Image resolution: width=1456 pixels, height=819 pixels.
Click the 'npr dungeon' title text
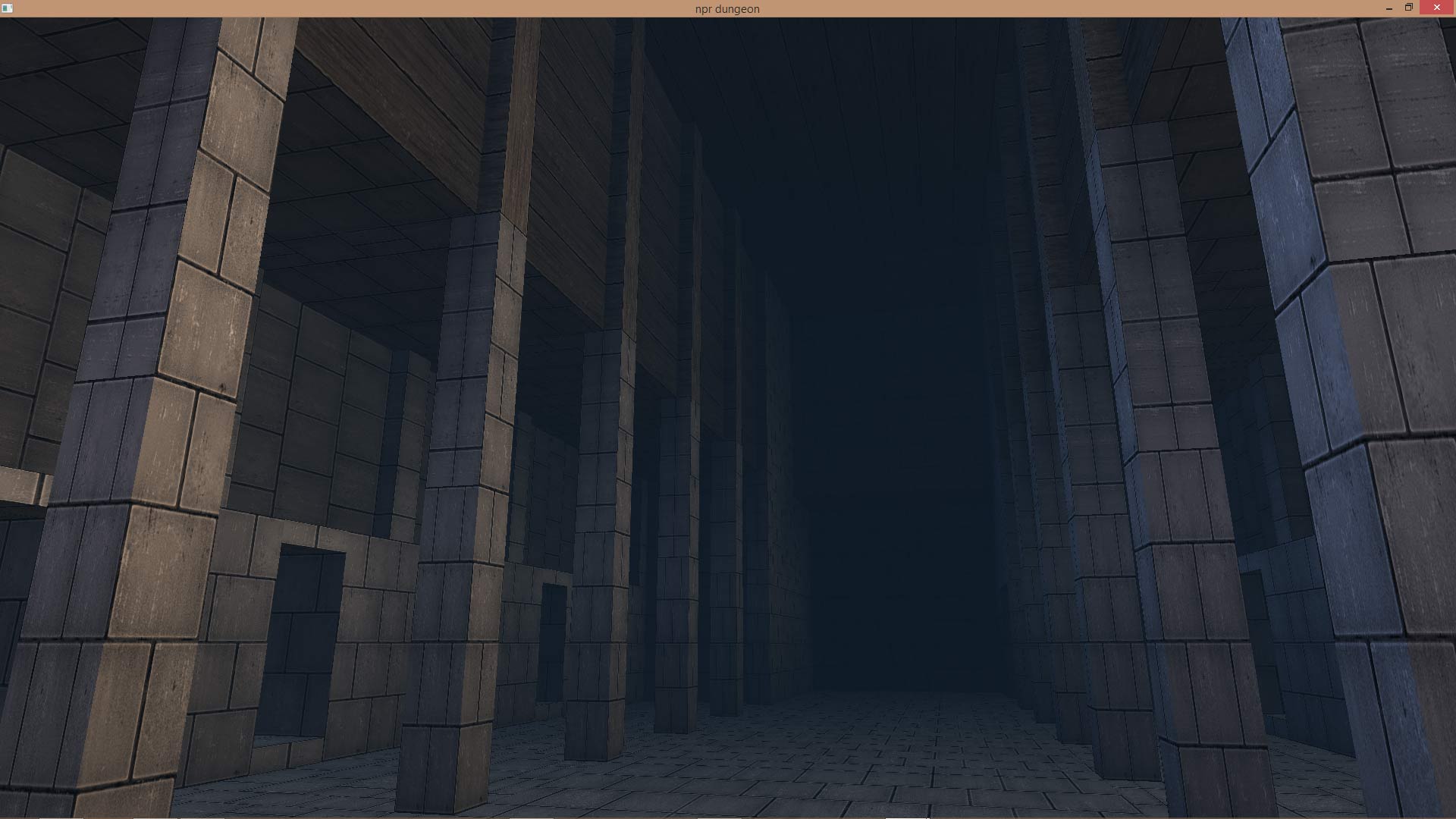(726, 9)
